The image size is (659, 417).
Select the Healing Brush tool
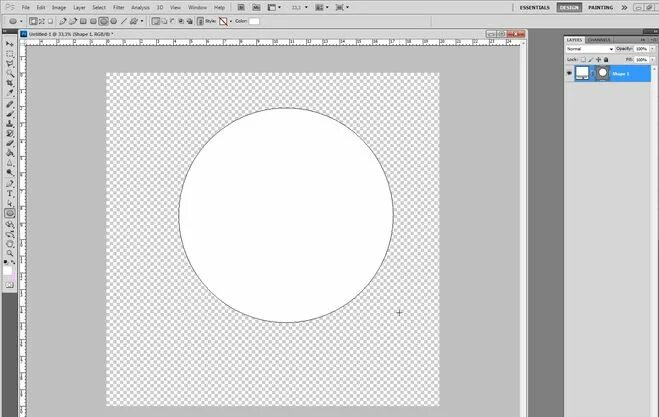pyautogui.click(x=9, y=104)
